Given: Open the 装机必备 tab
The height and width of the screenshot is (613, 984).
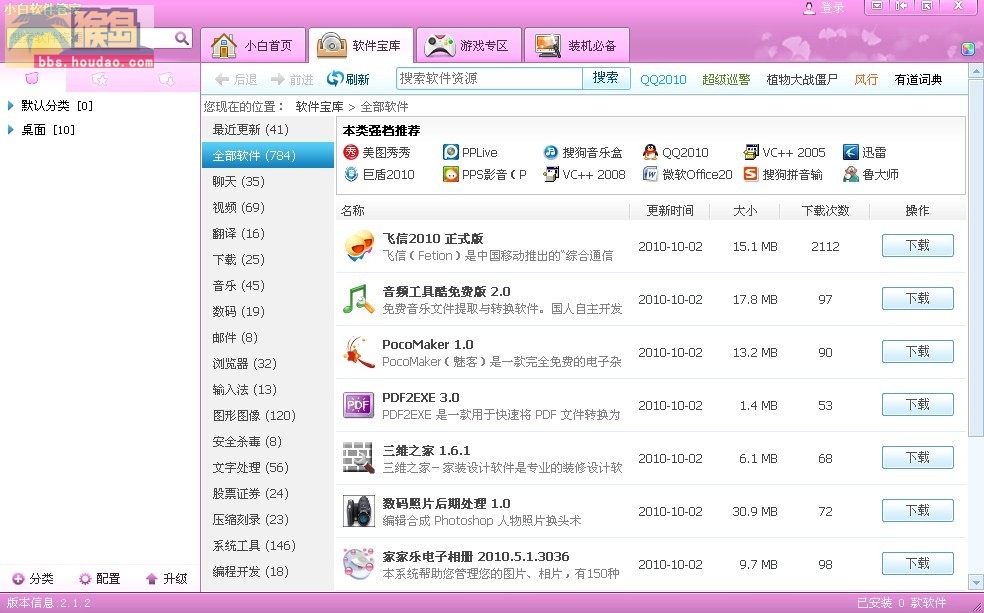Looking at the screenshot, I should point(576,46).
